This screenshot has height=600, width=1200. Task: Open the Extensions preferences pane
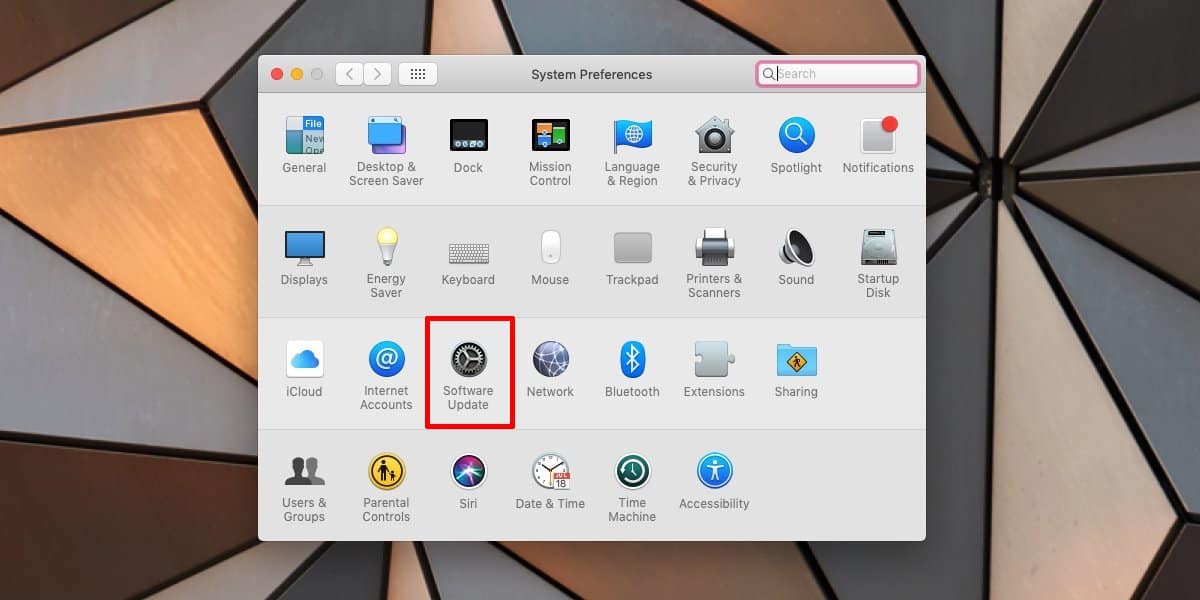click(x=714, y=369)
